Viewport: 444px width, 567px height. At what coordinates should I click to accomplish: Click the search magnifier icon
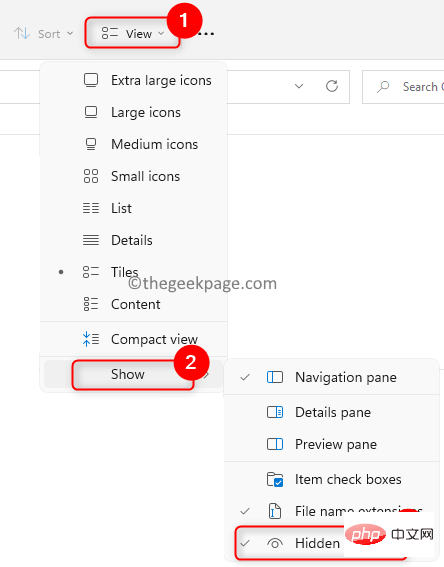[383, 87]
